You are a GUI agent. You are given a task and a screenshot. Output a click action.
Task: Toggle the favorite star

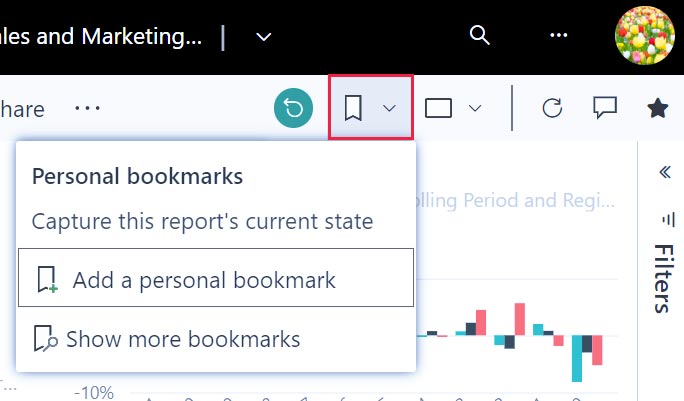click(657, 108)
